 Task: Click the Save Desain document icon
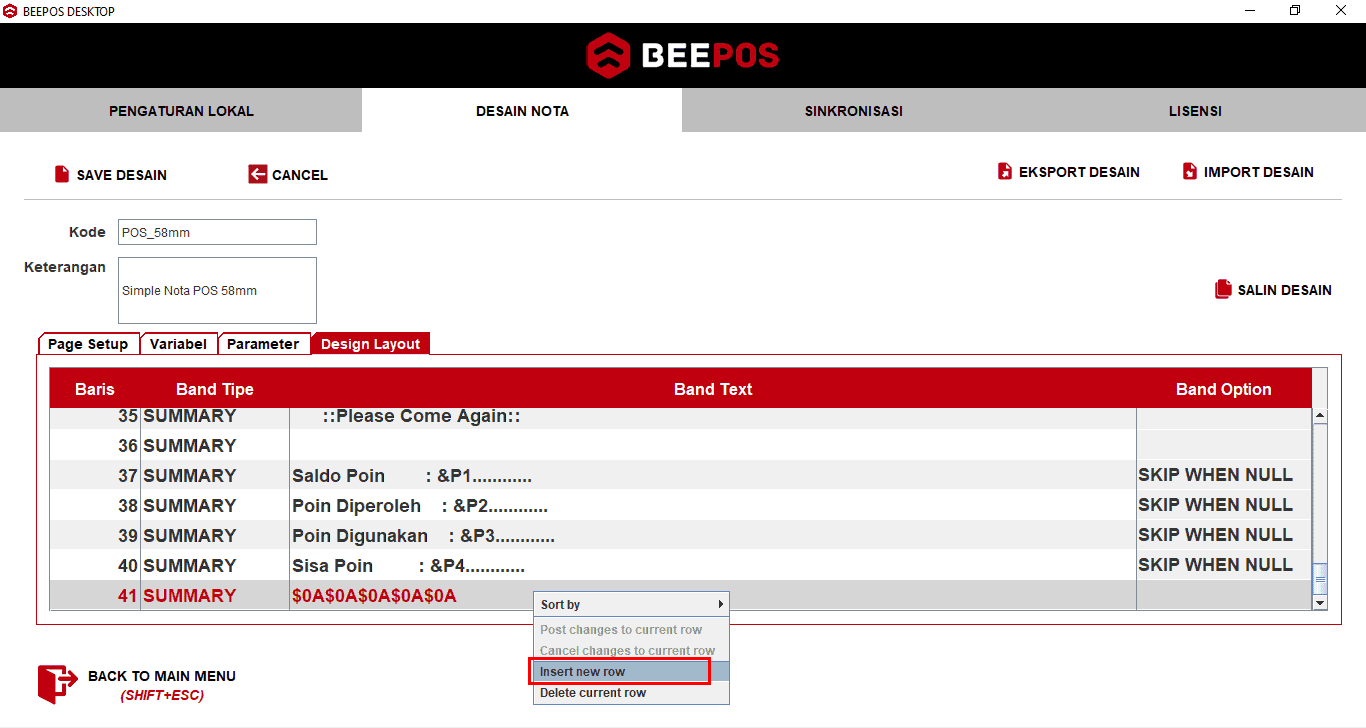62,174
